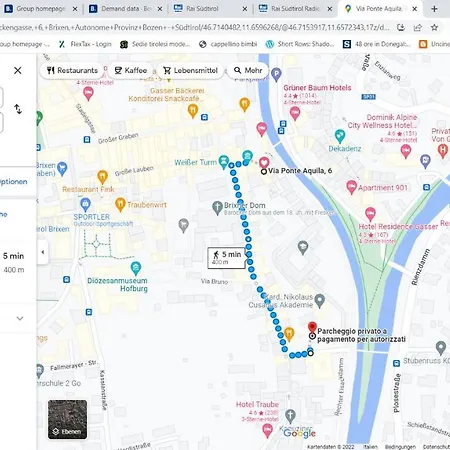Open the 48 ore in Donegal bookmark

[x=377, y=44]
